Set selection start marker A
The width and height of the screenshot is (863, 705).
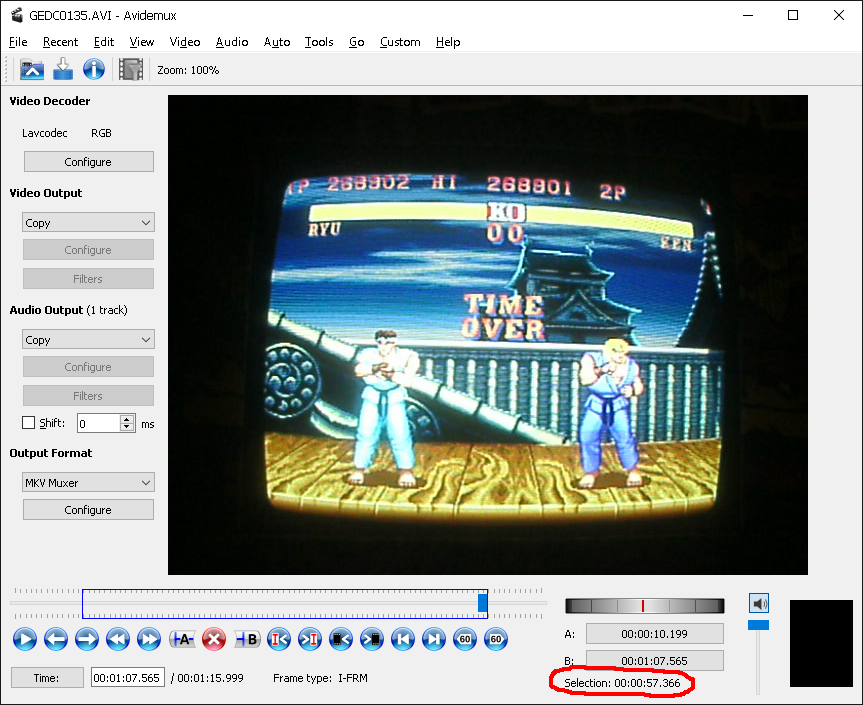(x=182, y=640)
